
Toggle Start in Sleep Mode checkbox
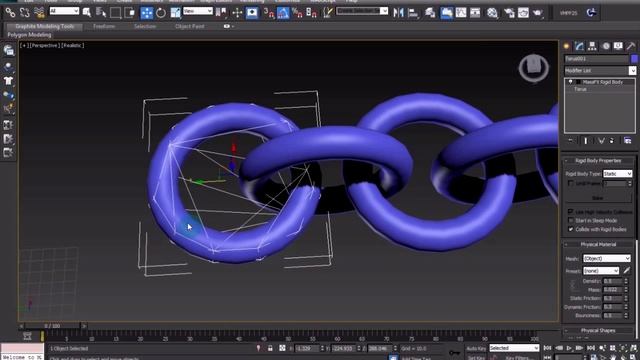coord(571,220)
